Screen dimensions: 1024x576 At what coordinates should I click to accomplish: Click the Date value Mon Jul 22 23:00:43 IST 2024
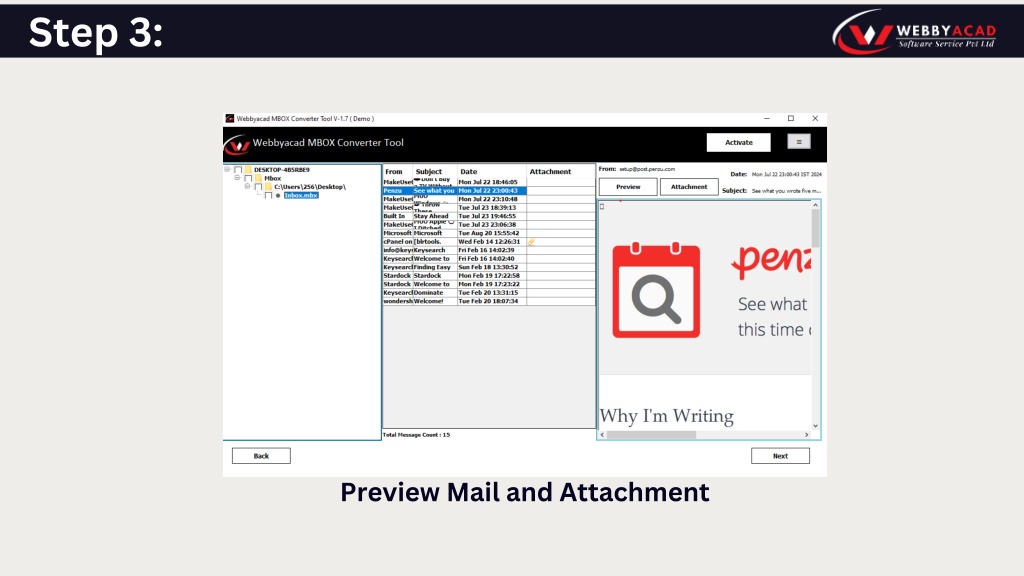[786, 174]
